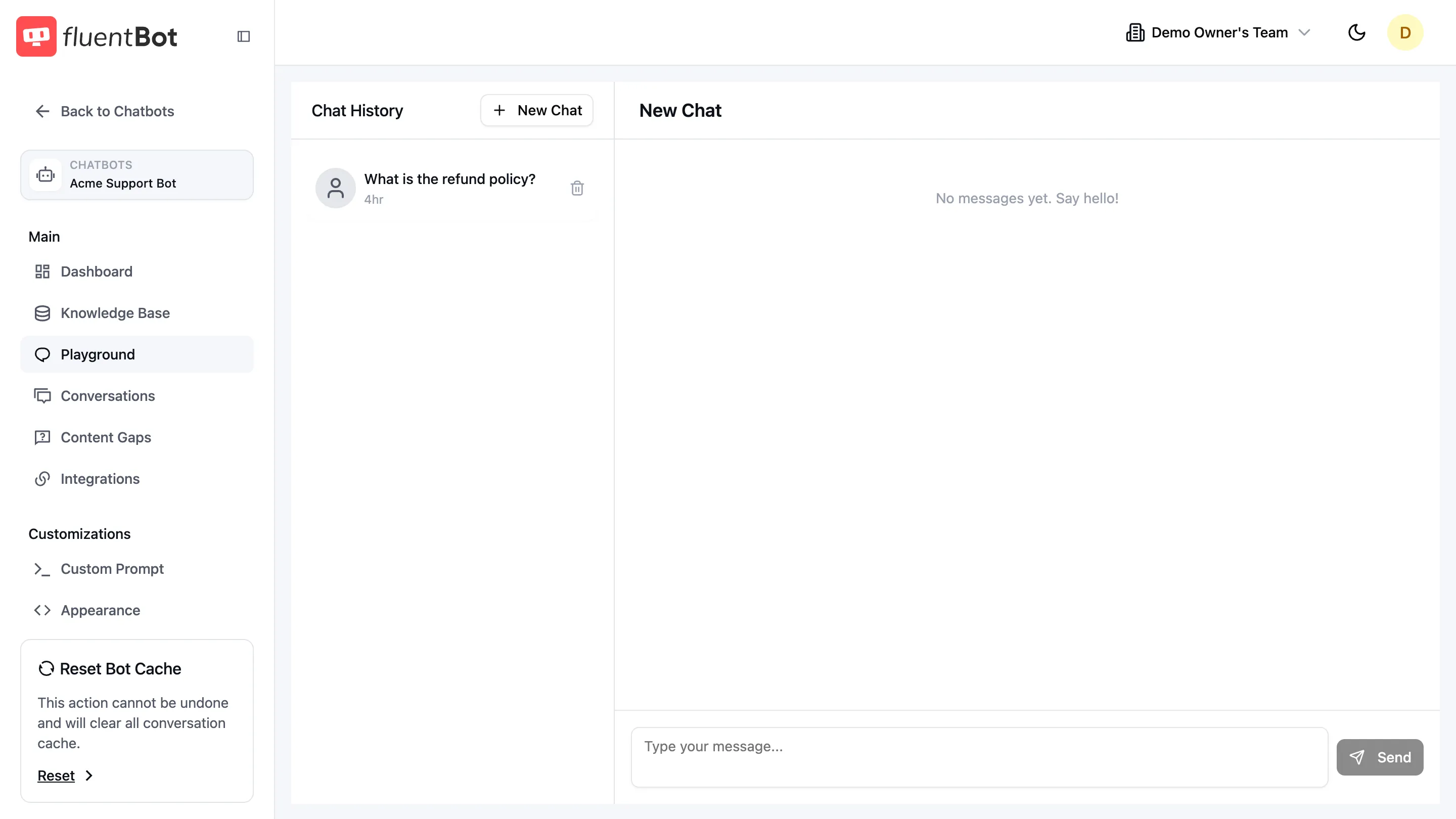The width and height of the screenshot is (1456, 819).
Task: Click the Playground chat bubble icon
Action: click(42, 354)
